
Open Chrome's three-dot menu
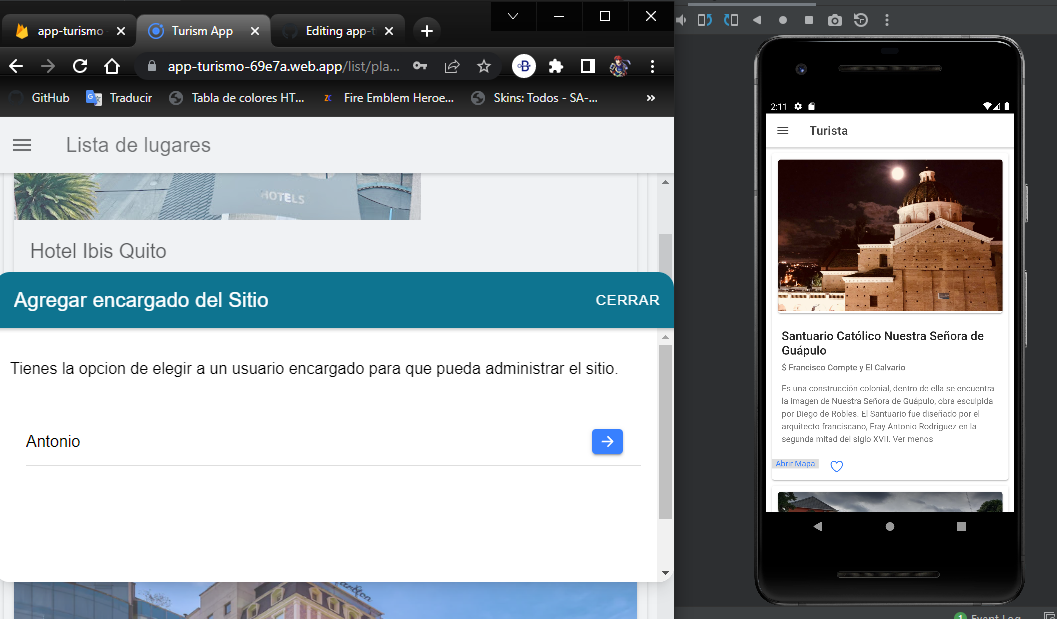(x=653, y=66)
